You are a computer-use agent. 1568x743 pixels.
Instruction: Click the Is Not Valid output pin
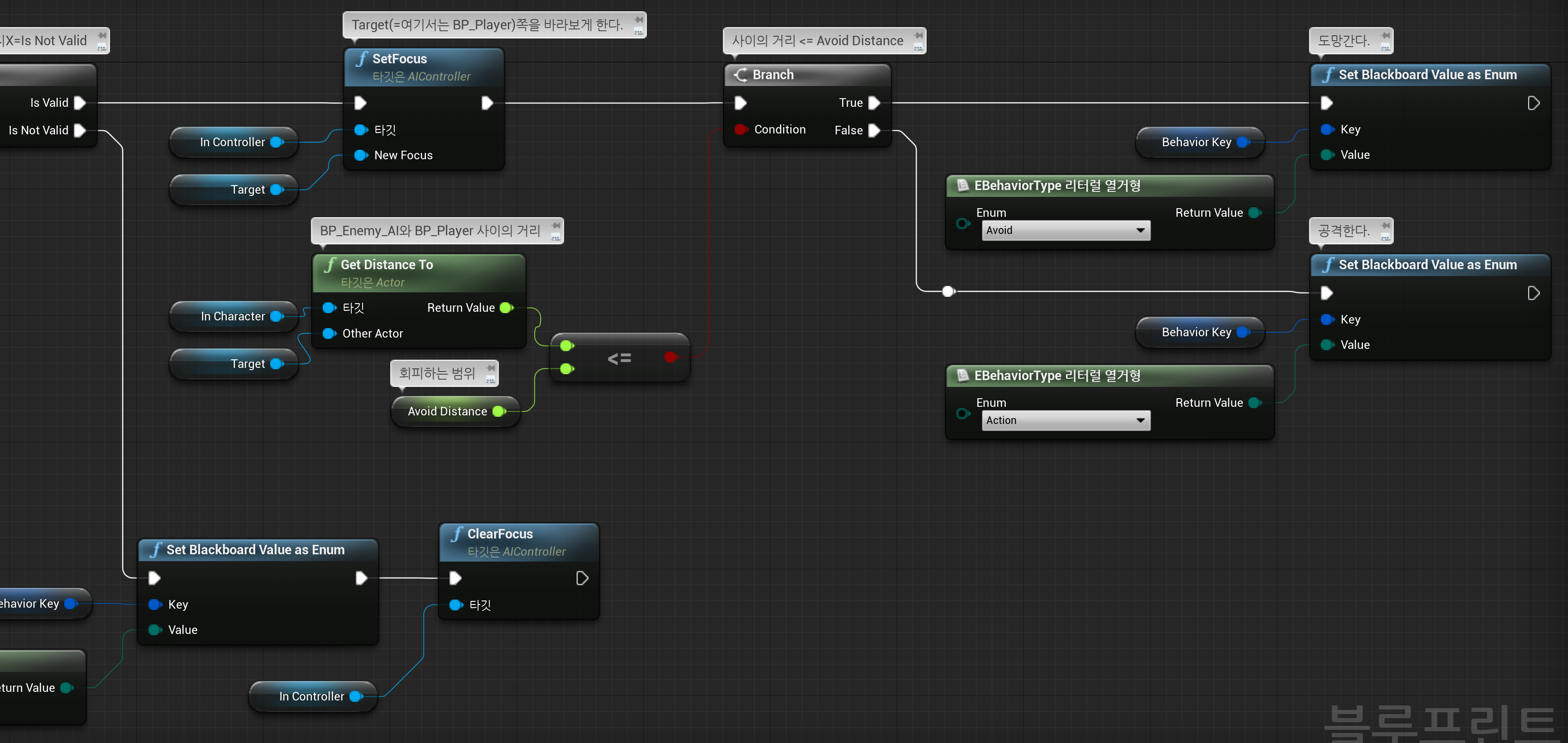[80, 130]
